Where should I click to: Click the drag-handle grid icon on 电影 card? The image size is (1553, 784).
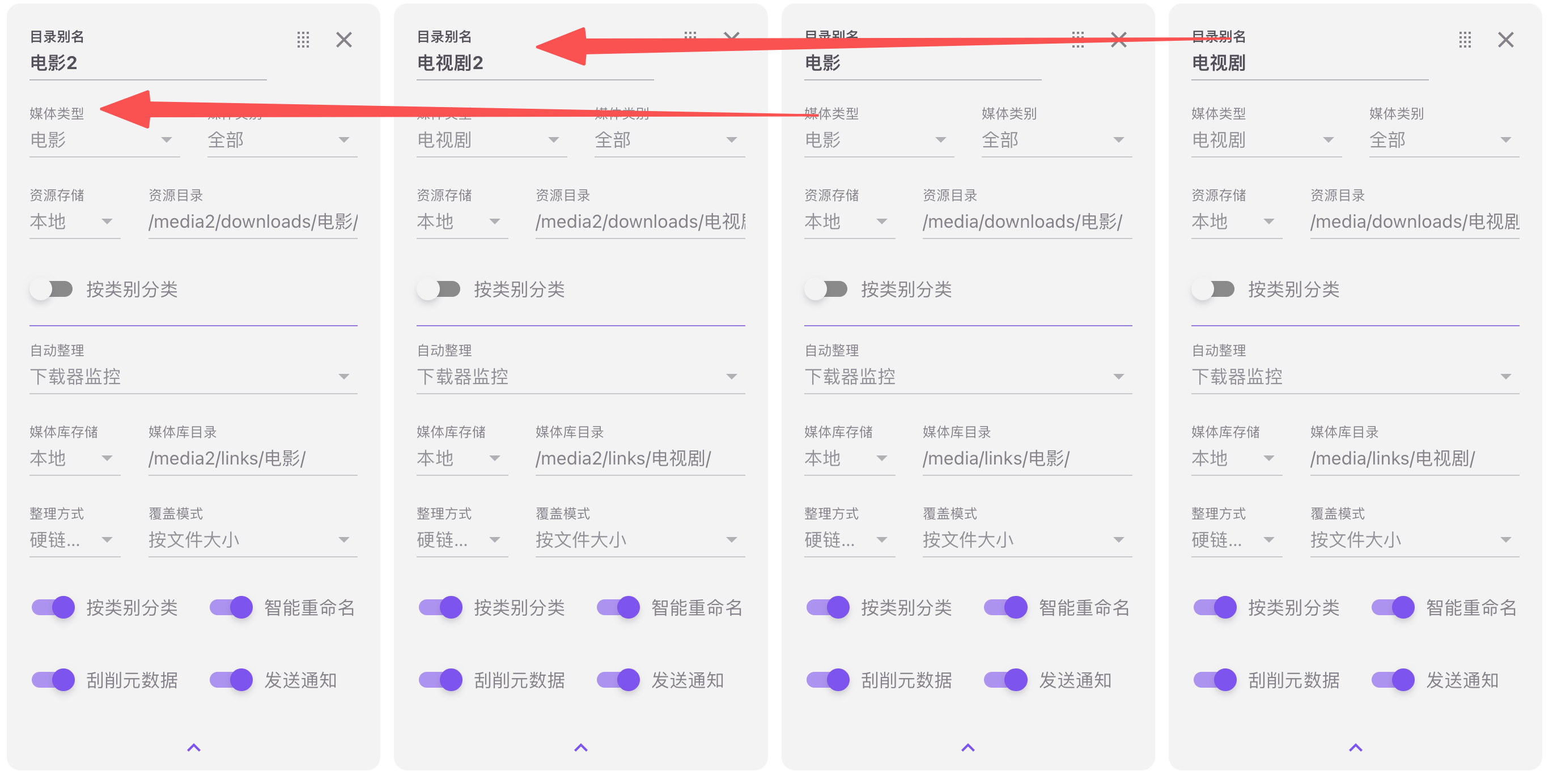pos(1078,40)
